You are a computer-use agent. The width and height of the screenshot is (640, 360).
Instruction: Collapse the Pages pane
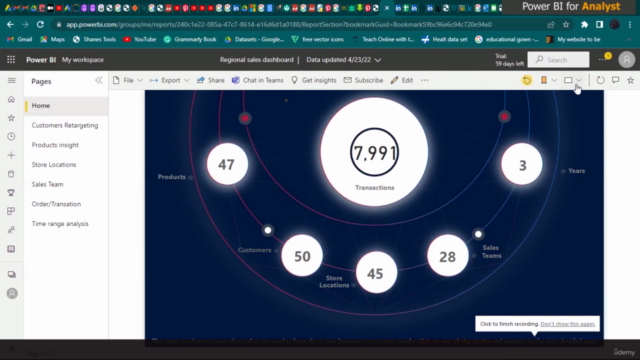pyautogui.click(x=99, y=80)
